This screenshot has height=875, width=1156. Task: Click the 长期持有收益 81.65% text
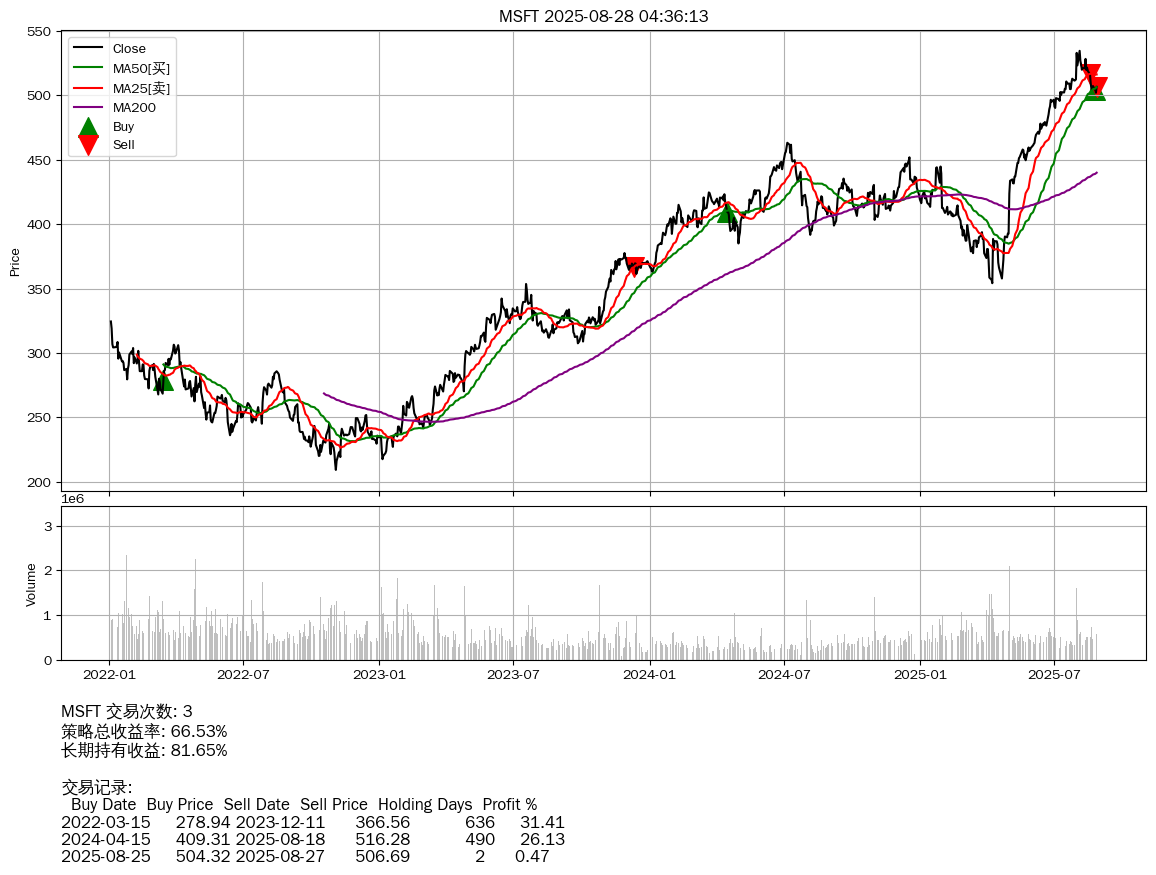144,750
